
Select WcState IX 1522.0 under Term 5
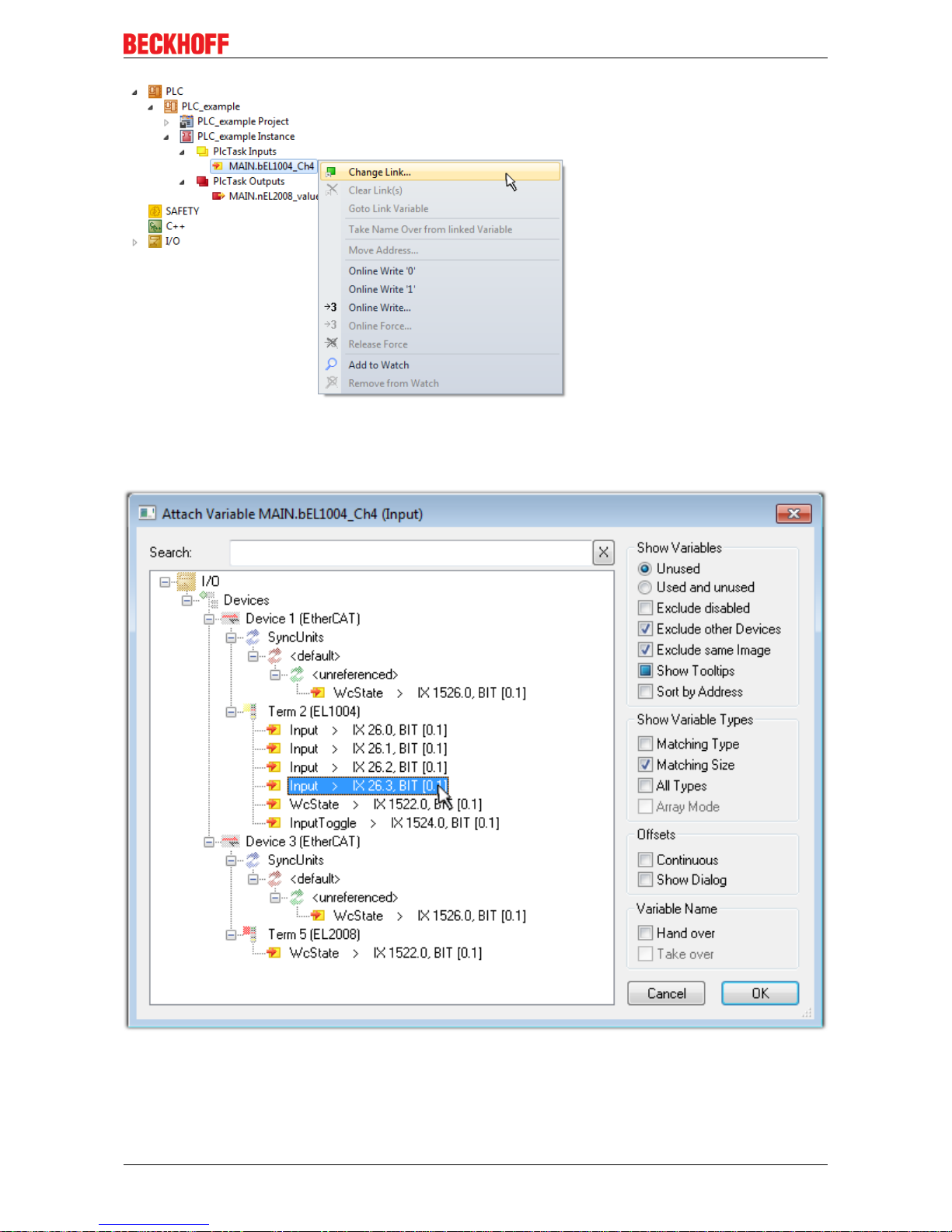[x=385, y=953]
